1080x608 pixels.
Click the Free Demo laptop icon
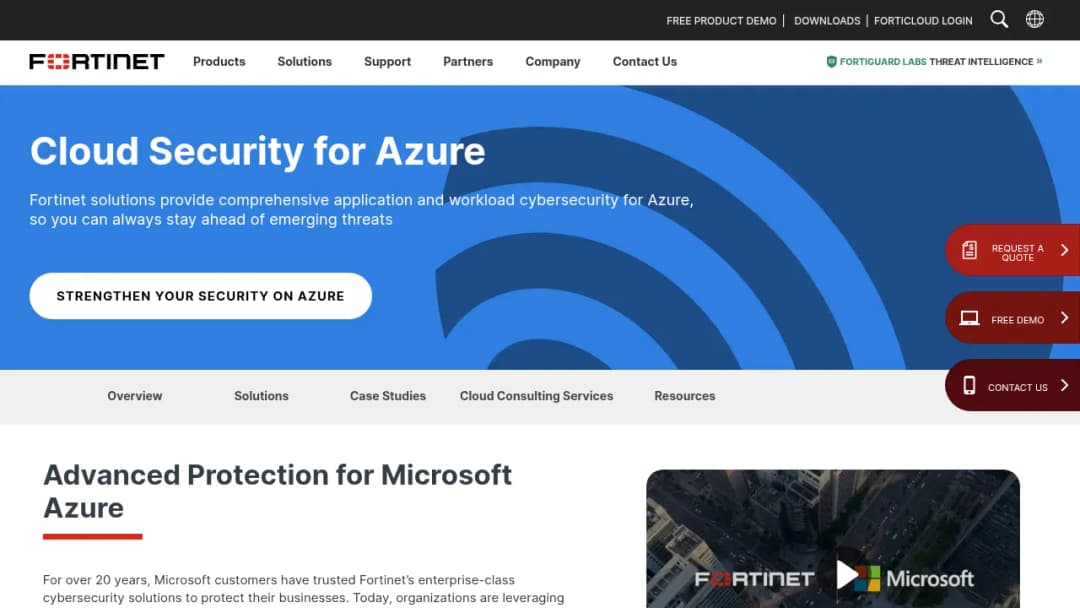969,318
